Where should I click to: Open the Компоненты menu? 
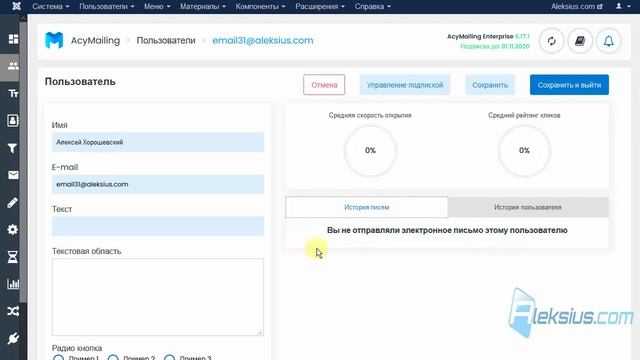[x=260, y=7]
